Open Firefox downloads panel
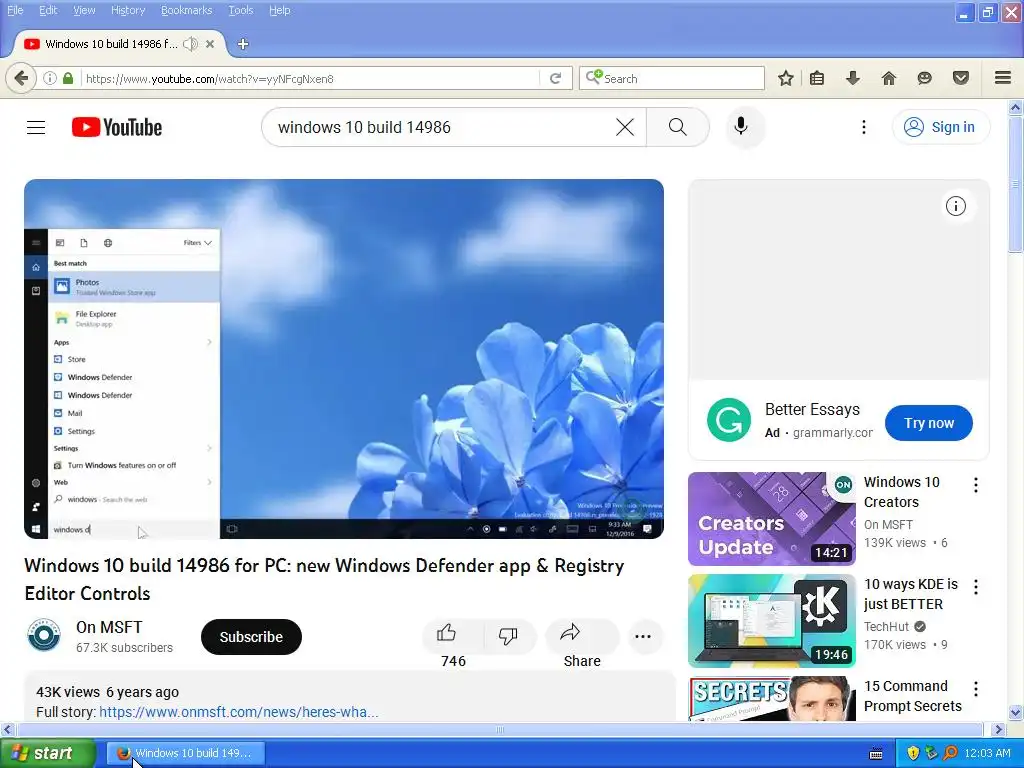 [x=853, y=78]
